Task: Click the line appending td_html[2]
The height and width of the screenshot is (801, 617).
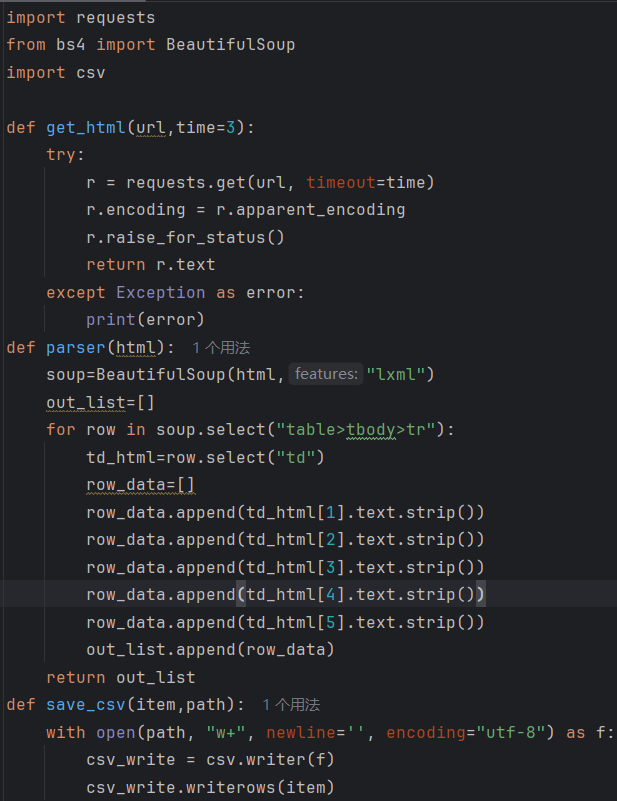Action: [x=285, y=539]
